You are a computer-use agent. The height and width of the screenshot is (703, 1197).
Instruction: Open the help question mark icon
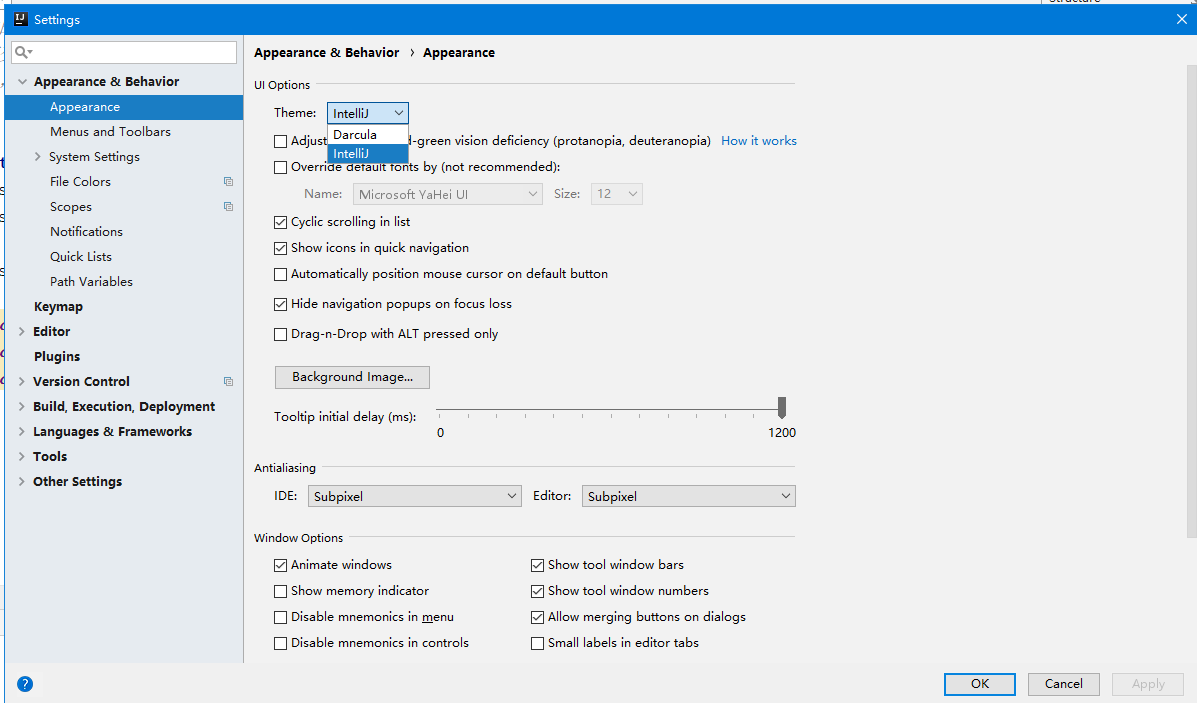(x=25, y=684)
